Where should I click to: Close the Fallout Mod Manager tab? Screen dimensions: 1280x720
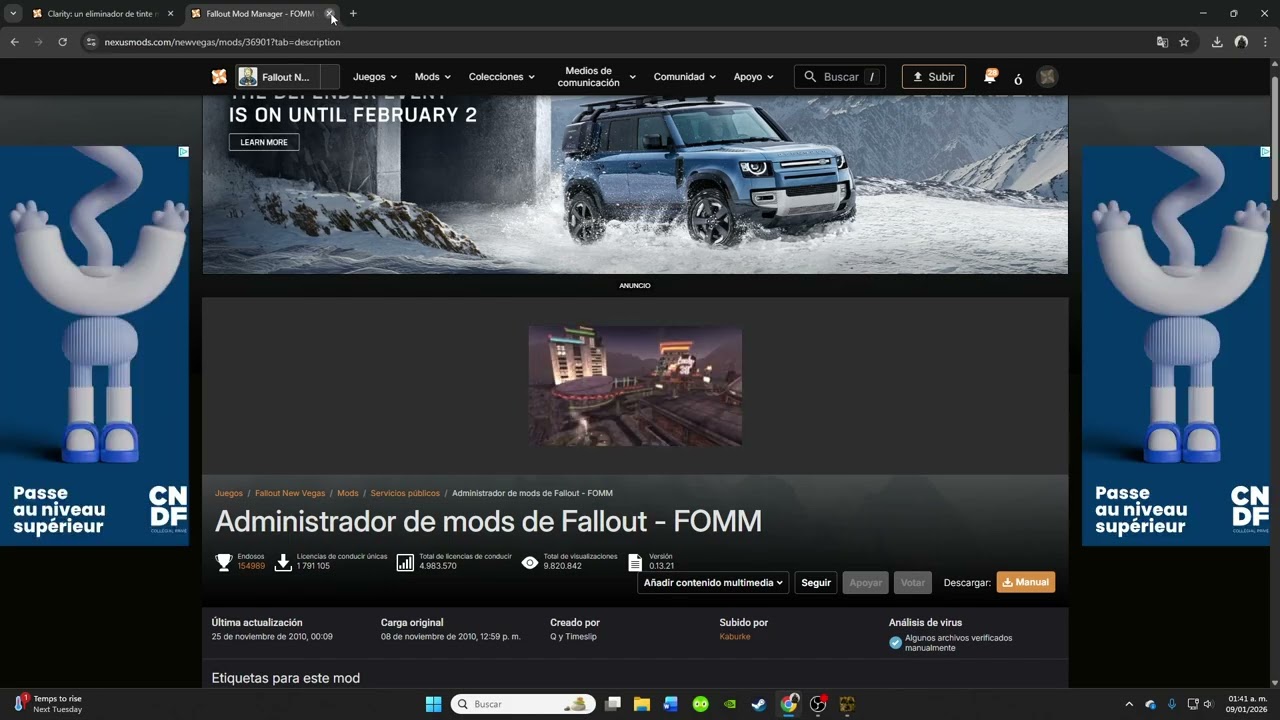[x=330, y=14]
